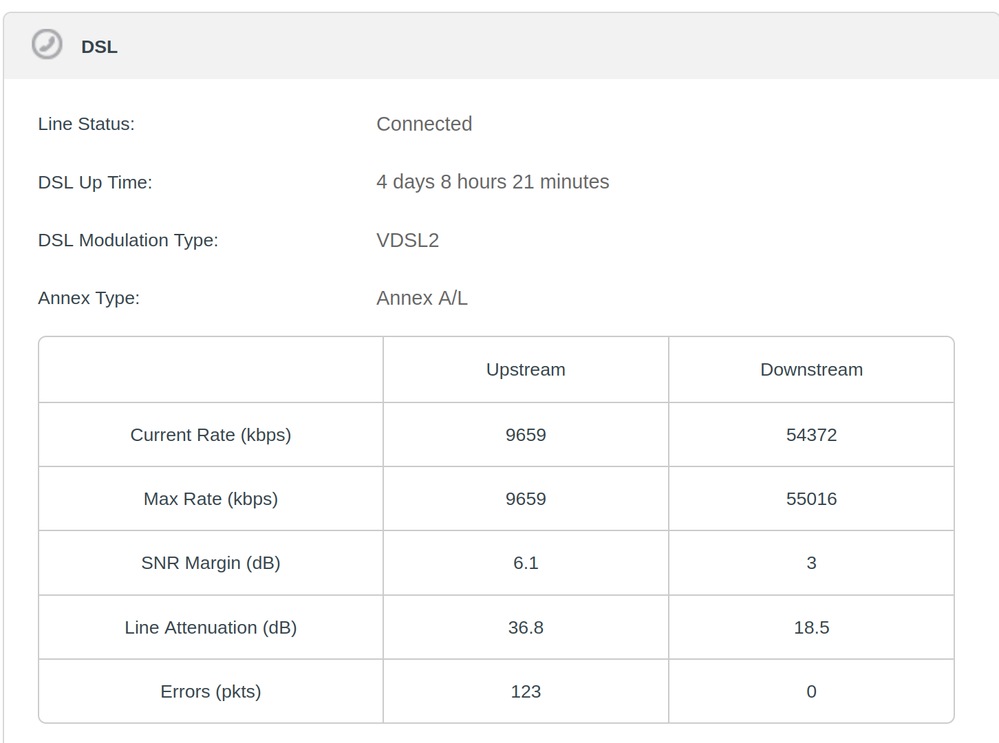This screenshot has width=999, height=743.
Task: Click the downstream attenuation value 18.5
Action: (x=811, y=628)
